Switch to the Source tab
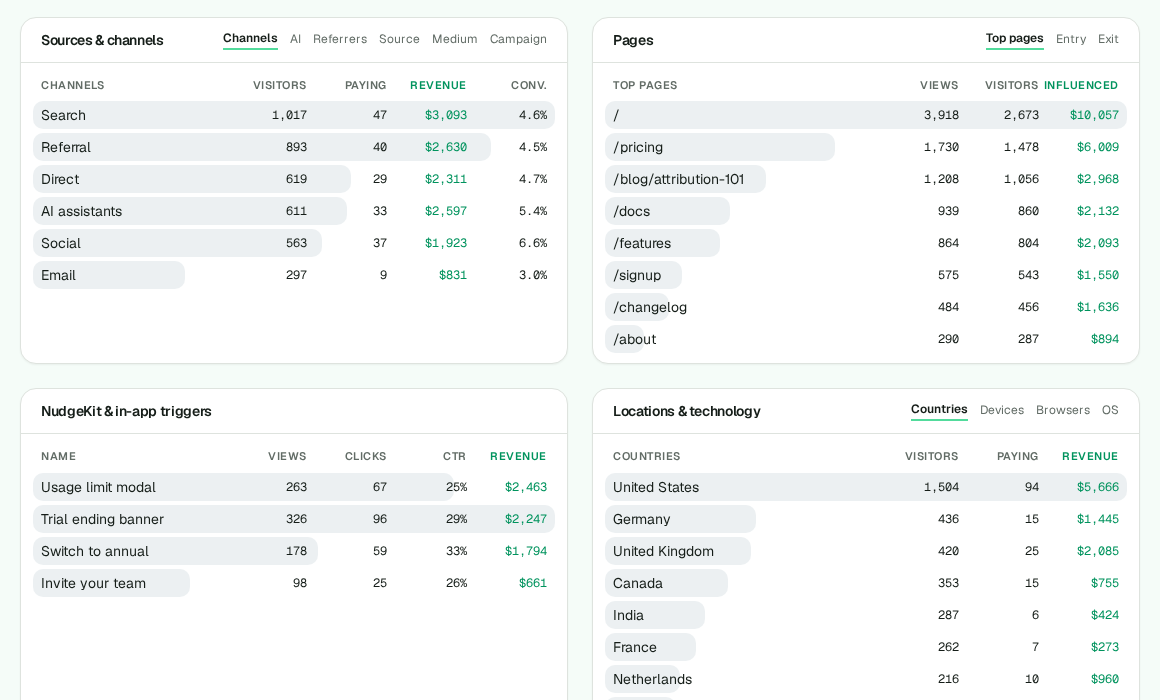Viewport: 1160px width, 700px height. (x=399, y=39)
